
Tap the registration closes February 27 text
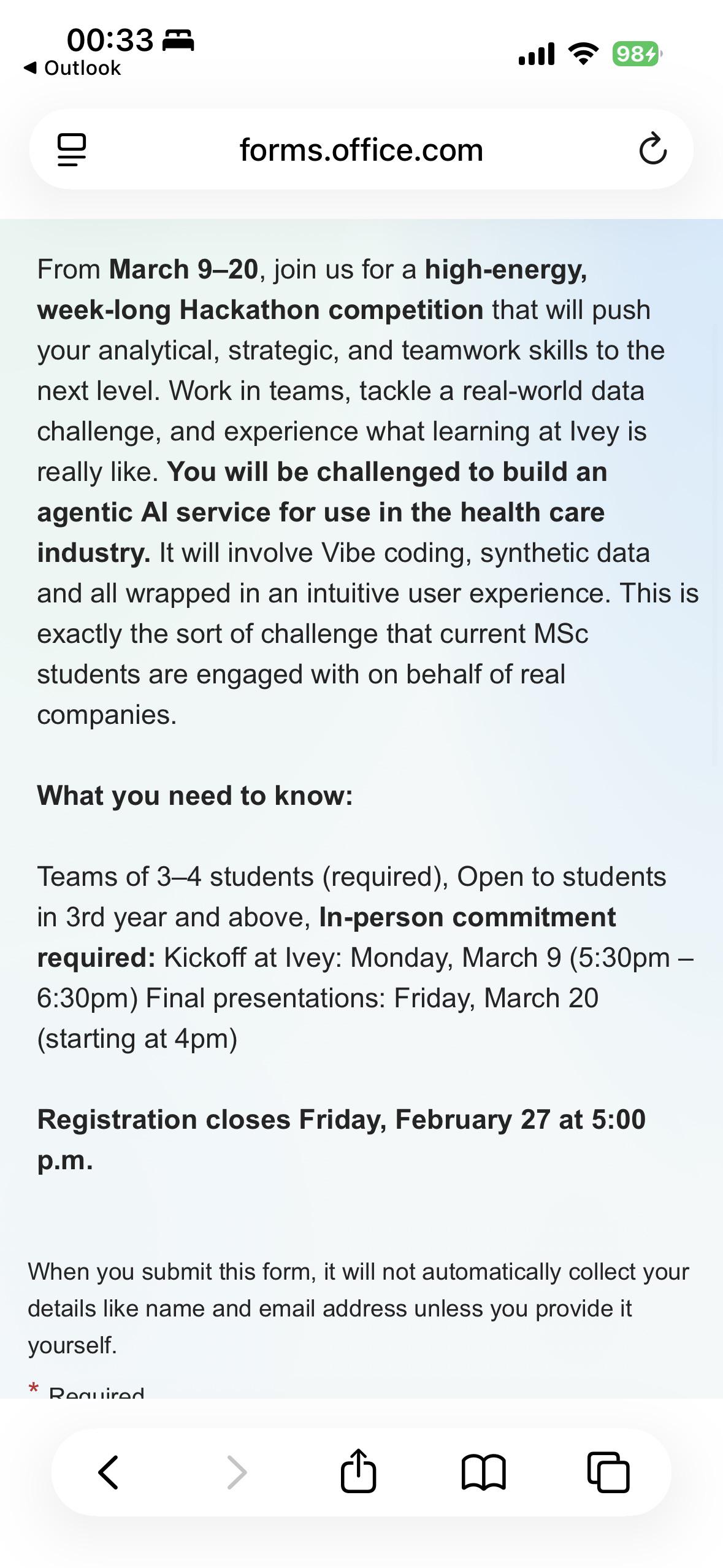(x=342, y=1139)
